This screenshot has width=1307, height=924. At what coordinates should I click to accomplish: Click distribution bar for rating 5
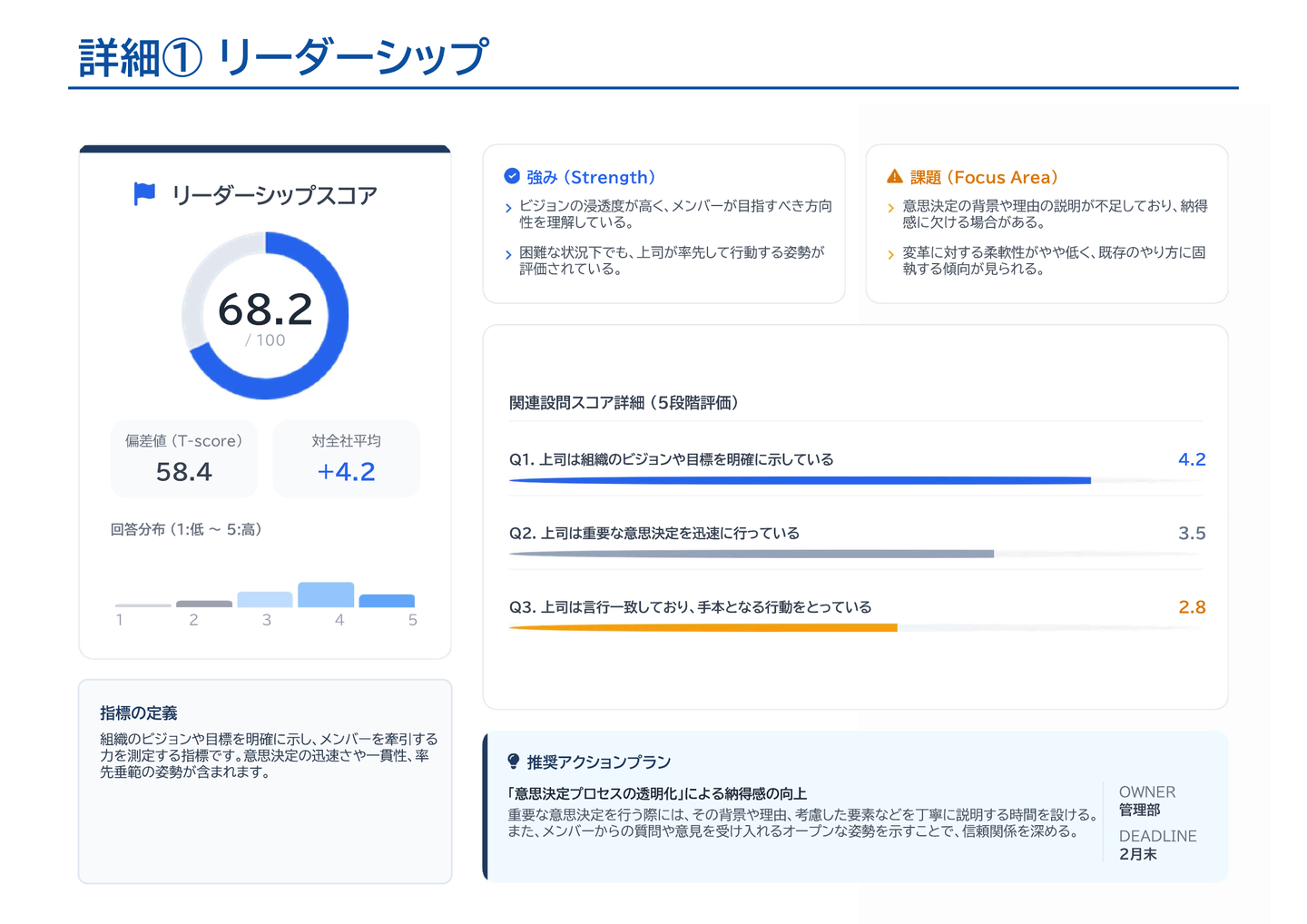pos(387,601)
